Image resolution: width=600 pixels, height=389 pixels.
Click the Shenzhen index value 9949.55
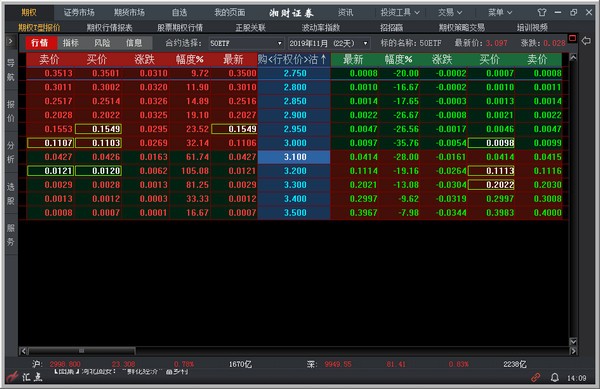point(338,364)
